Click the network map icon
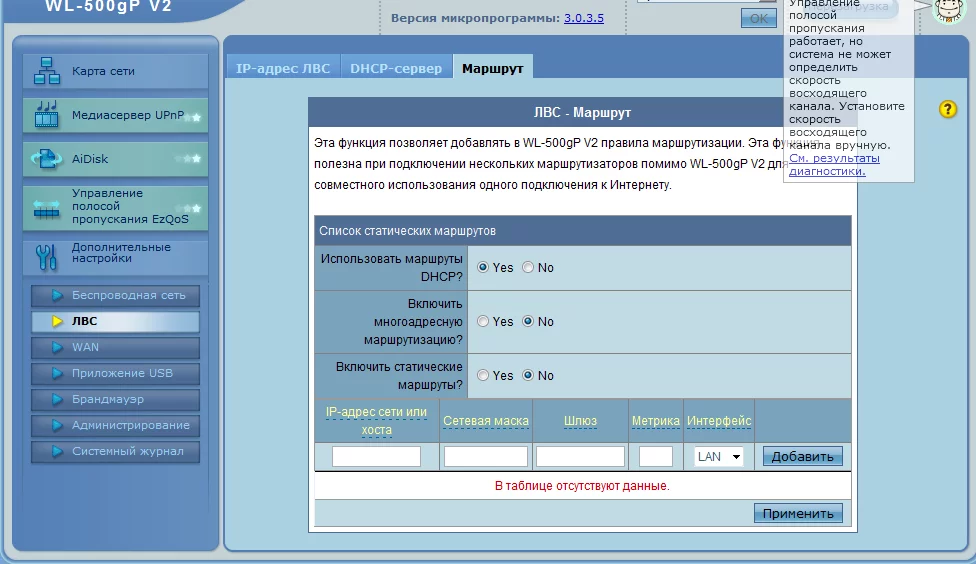976x564 pixels. (x=47, y=71)
